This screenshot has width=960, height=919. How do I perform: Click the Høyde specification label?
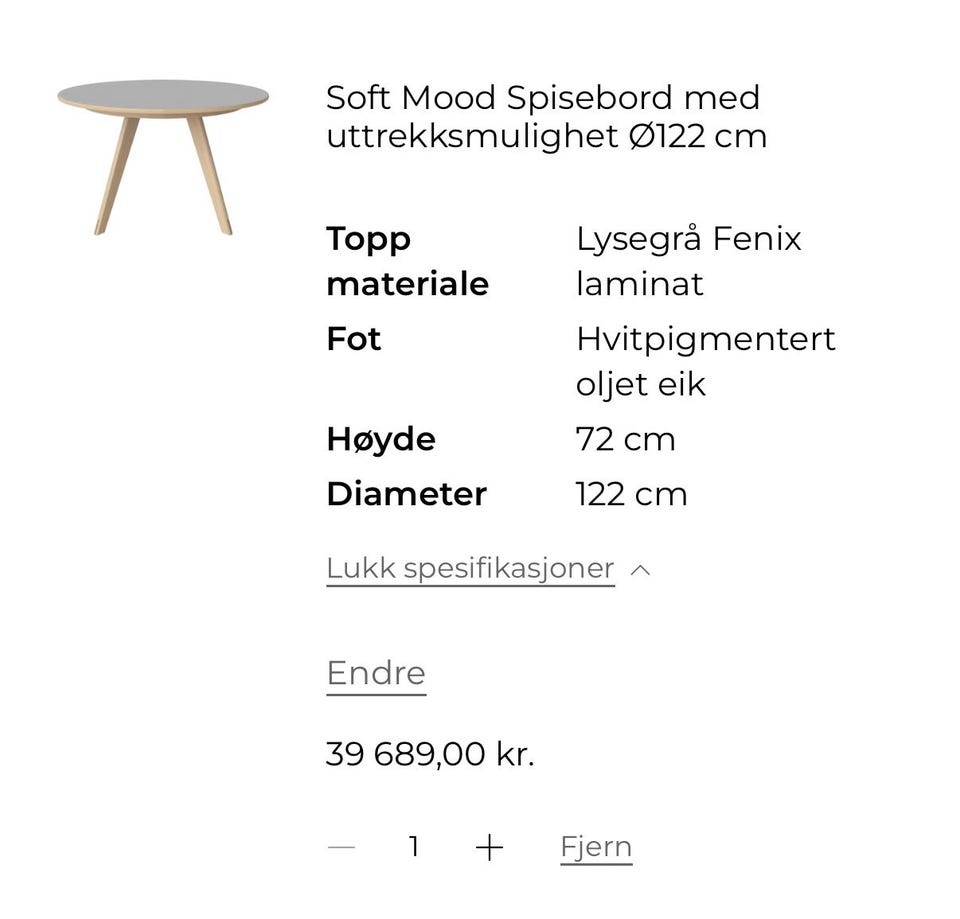click(381, 440)
